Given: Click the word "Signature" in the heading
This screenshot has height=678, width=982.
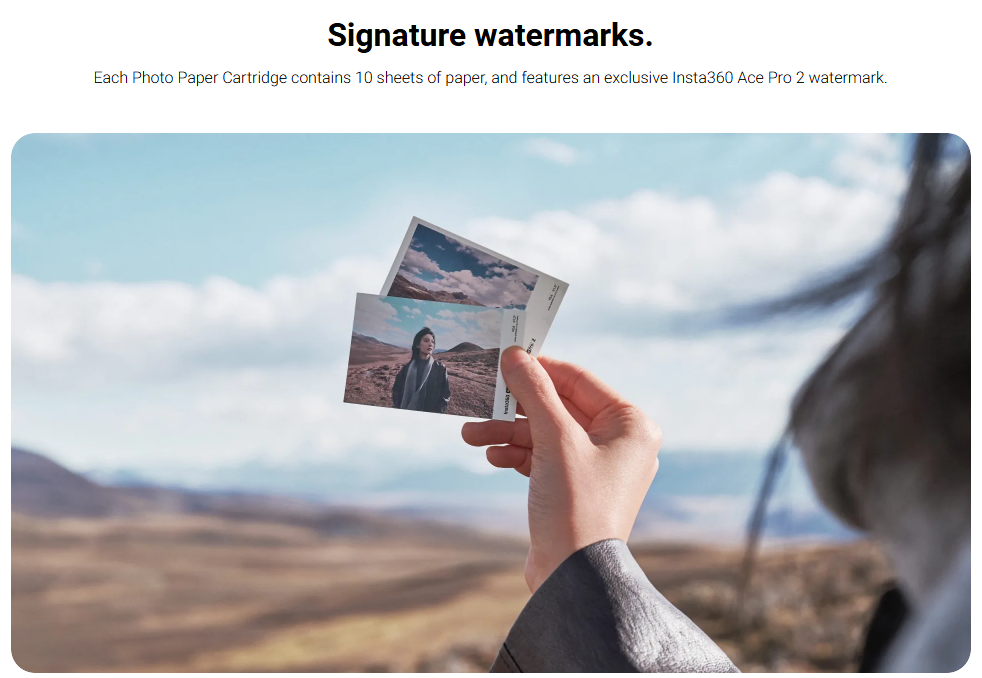Looking at the screenshot, I should 396,35.
